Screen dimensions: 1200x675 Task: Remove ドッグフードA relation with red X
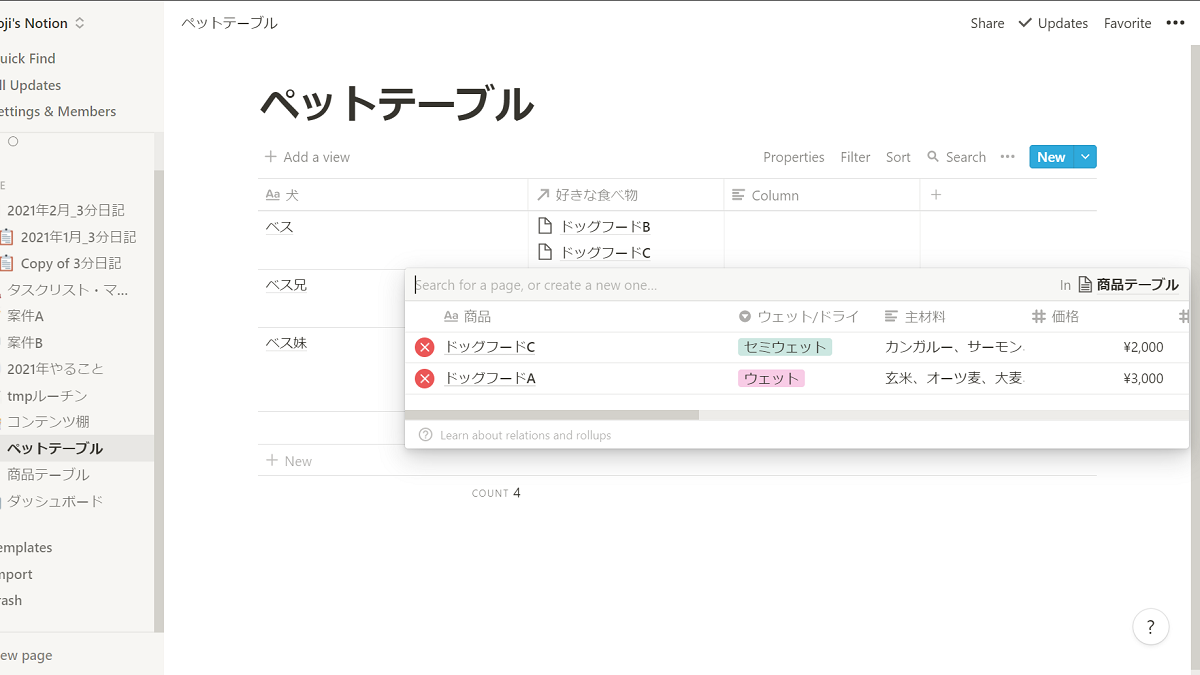[425, 378]
